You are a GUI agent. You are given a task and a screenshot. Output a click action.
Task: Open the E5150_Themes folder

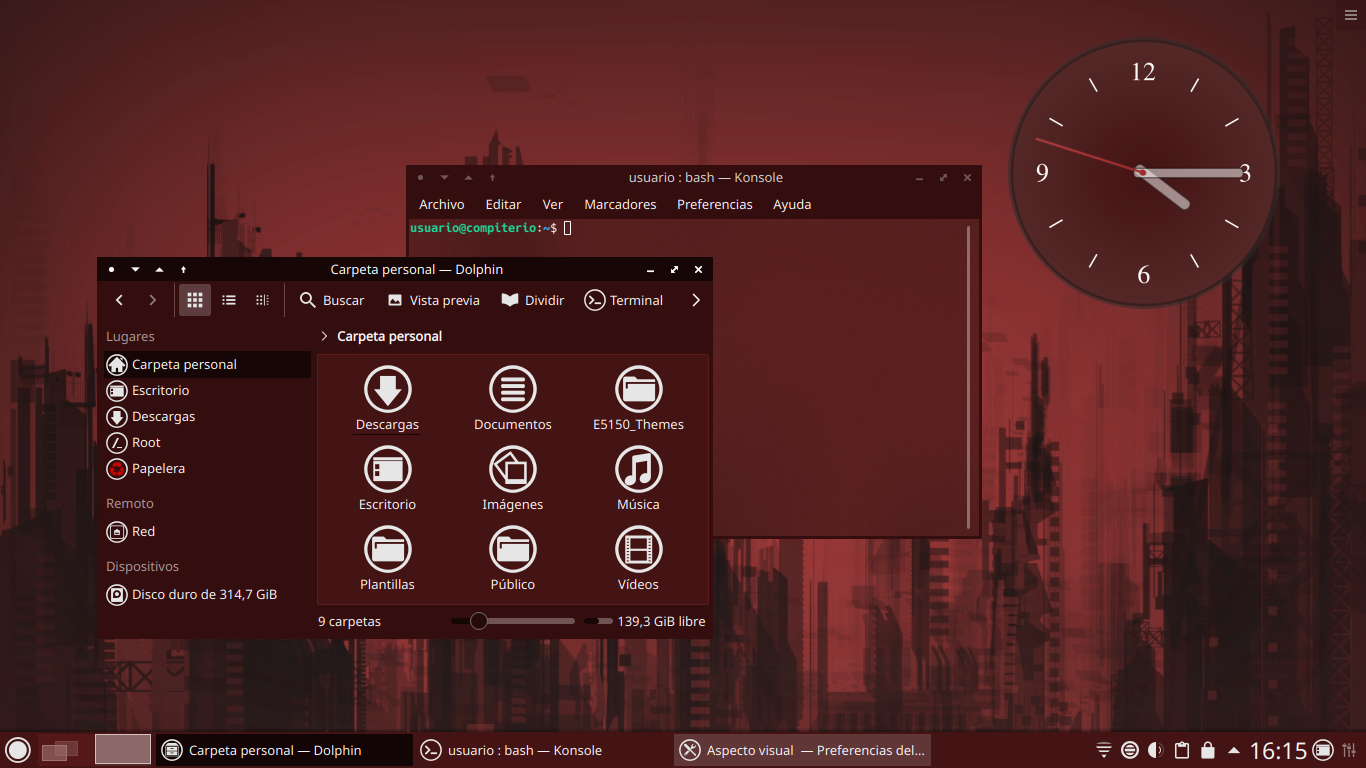click(638, 399)
